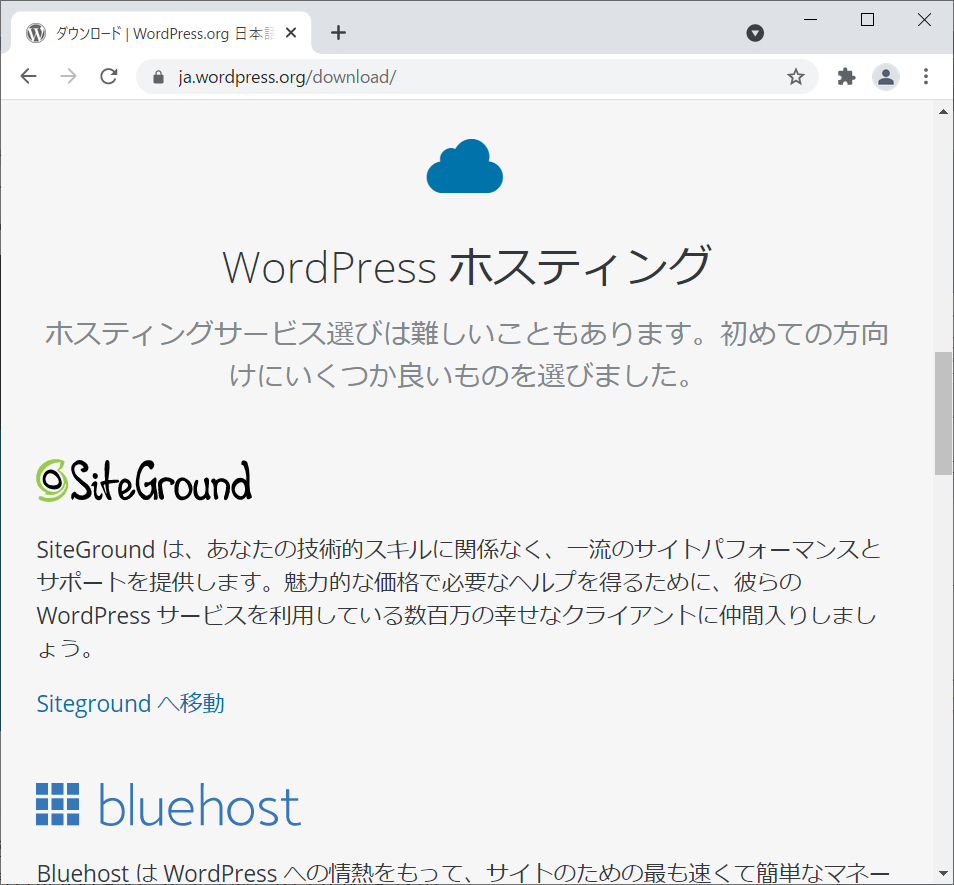Open a new tab with plus button
The image size is (954, 885).
point(338,32)
